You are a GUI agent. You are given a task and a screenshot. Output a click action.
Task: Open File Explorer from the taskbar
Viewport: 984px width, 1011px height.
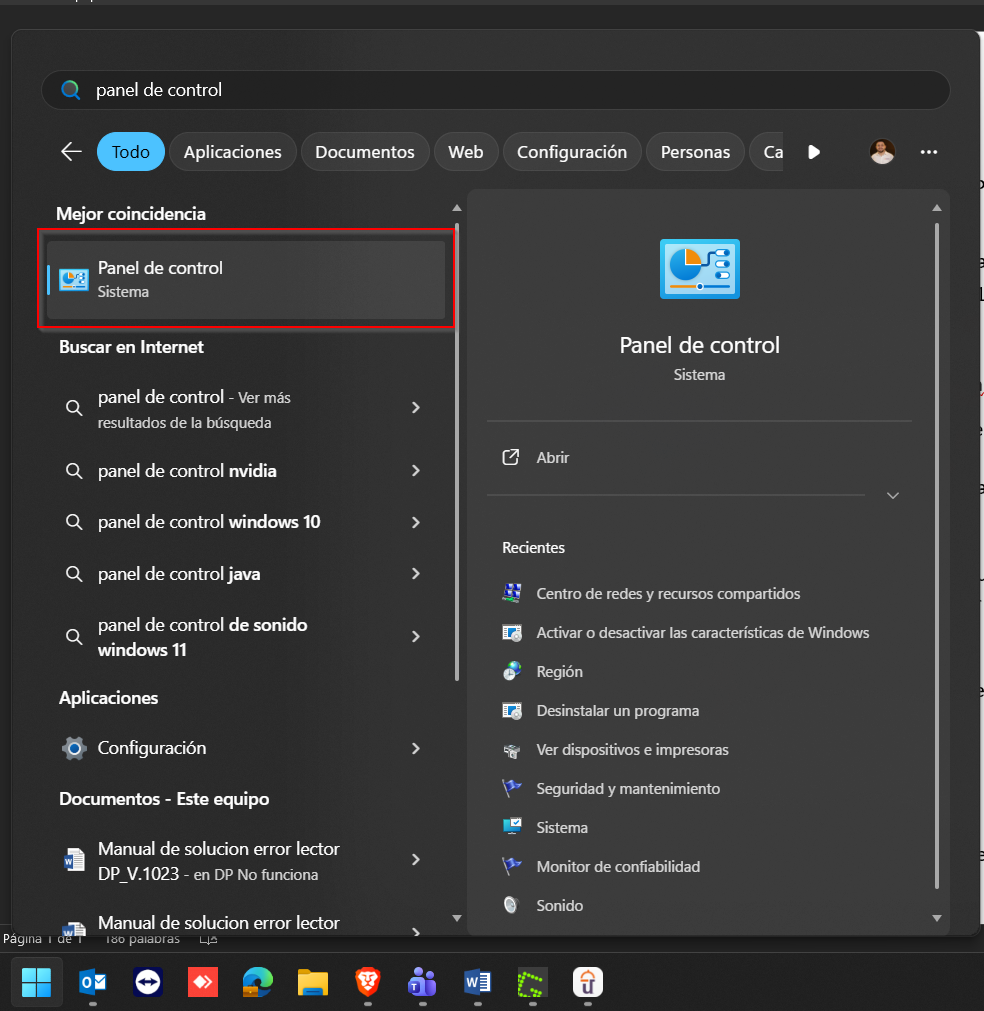point(313,983)
